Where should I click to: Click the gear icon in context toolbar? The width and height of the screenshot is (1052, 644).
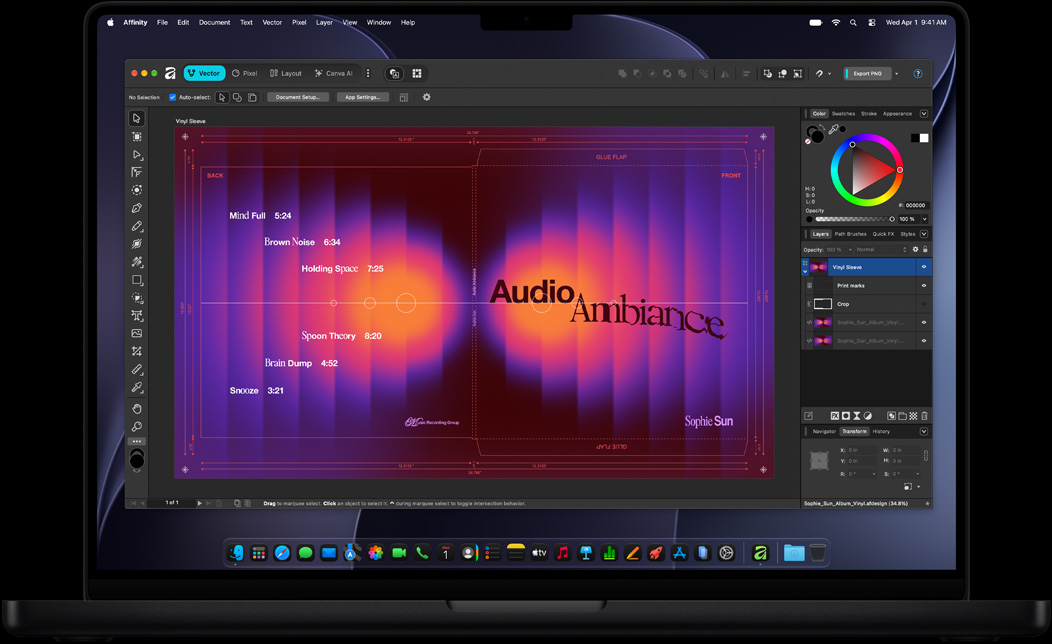tap(427, 97)
